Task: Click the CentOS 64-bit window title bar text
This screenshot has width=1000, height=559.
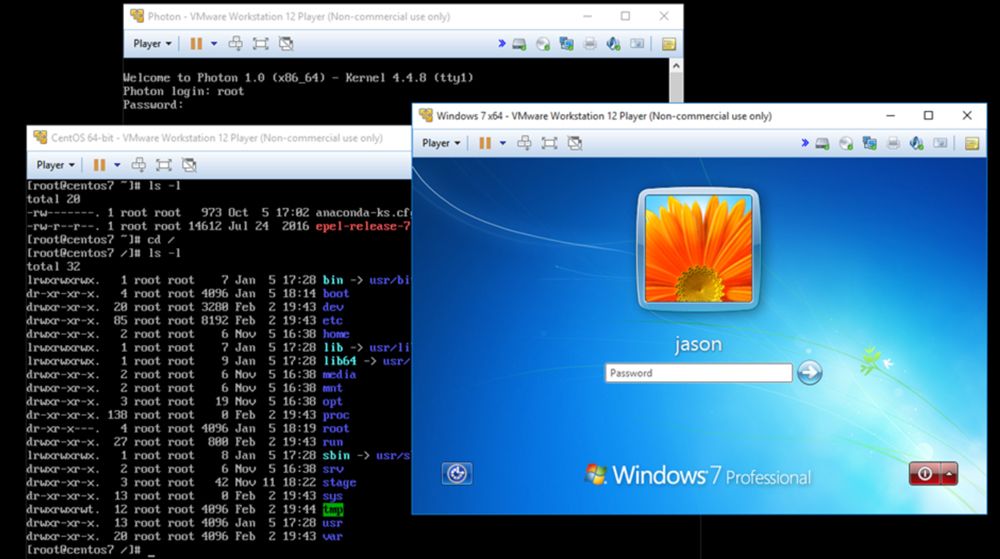Action: pyautogui.click(x=217, y=138)
